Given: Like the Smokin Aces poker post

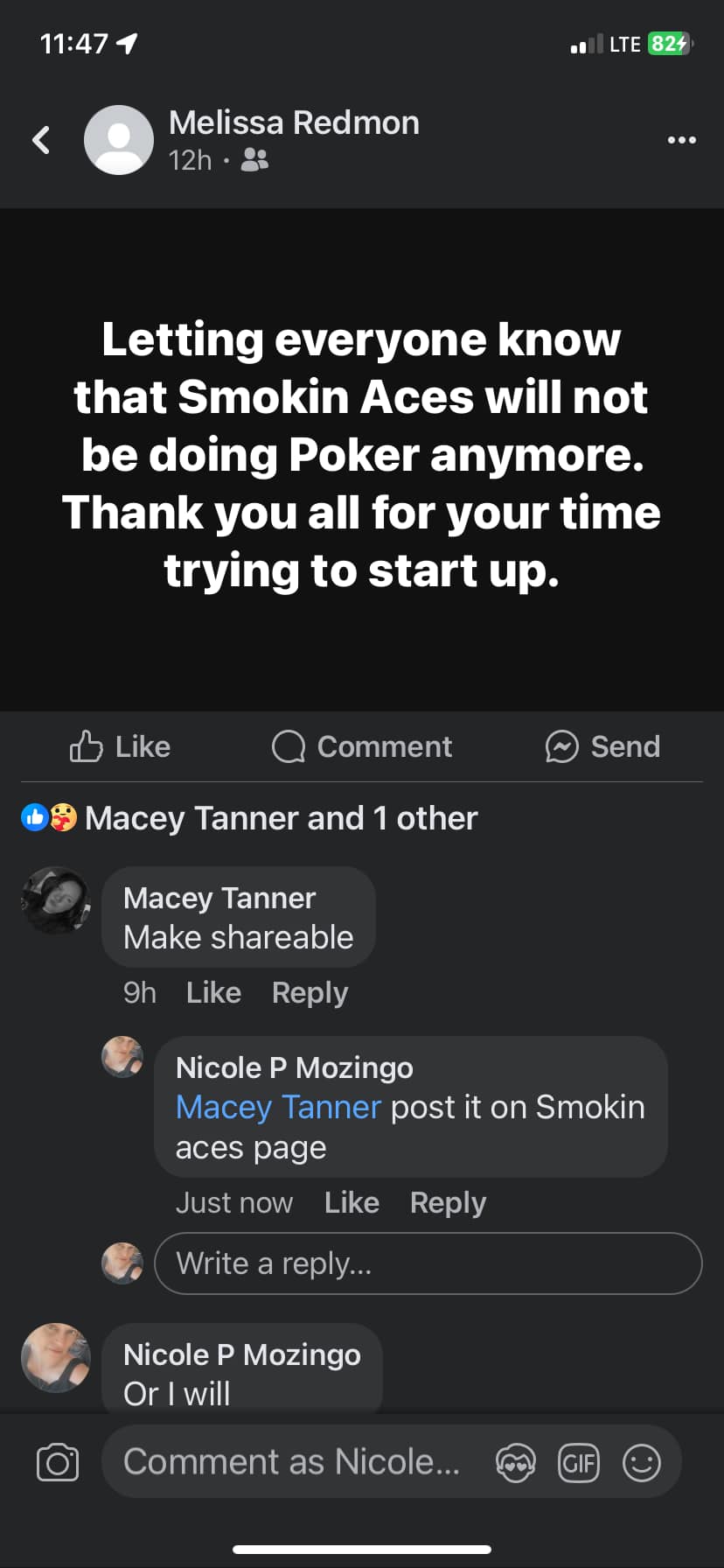Looking at the screenshot, I should tap(119, 746).
